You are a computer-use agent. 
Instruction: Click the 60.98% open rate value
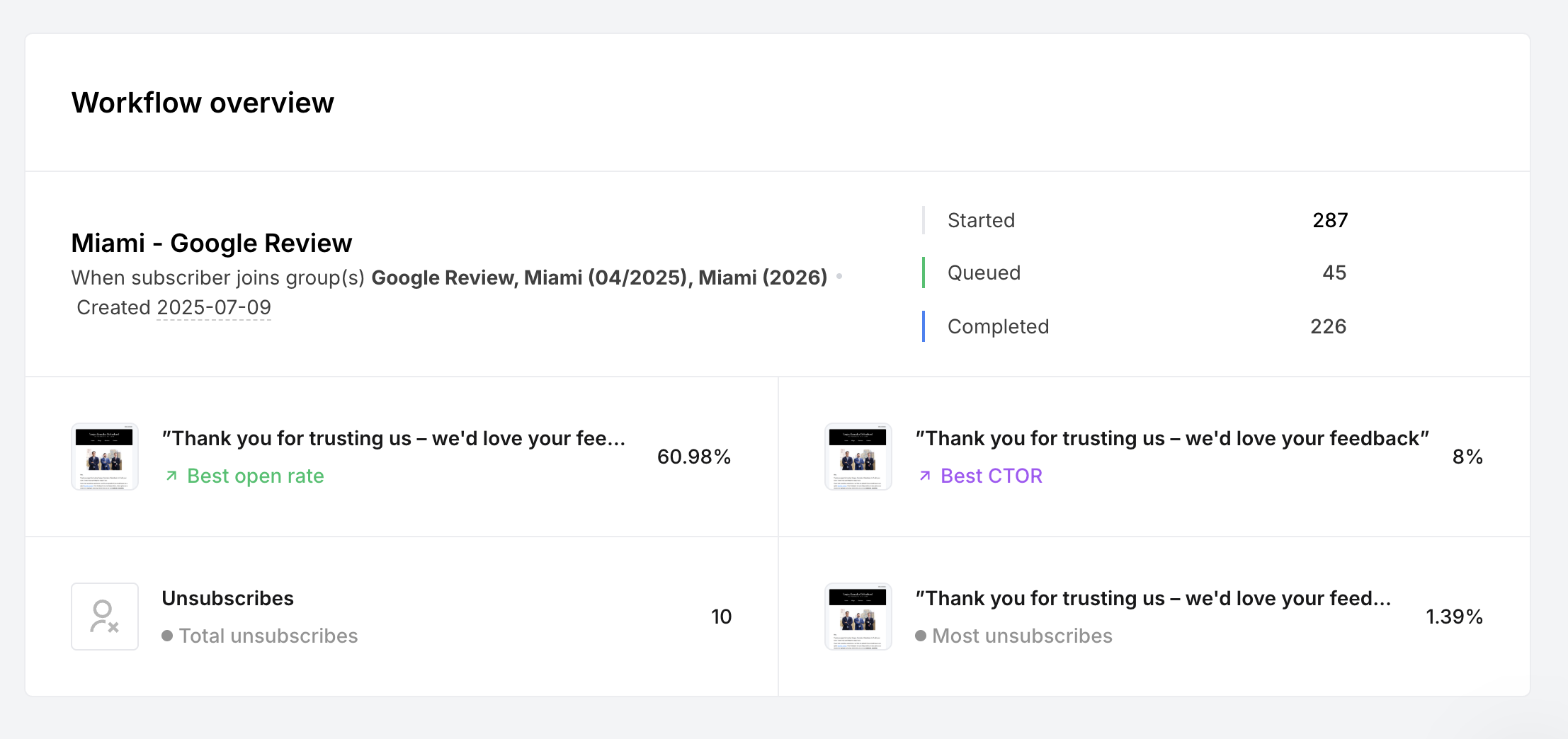coord(693,457)
